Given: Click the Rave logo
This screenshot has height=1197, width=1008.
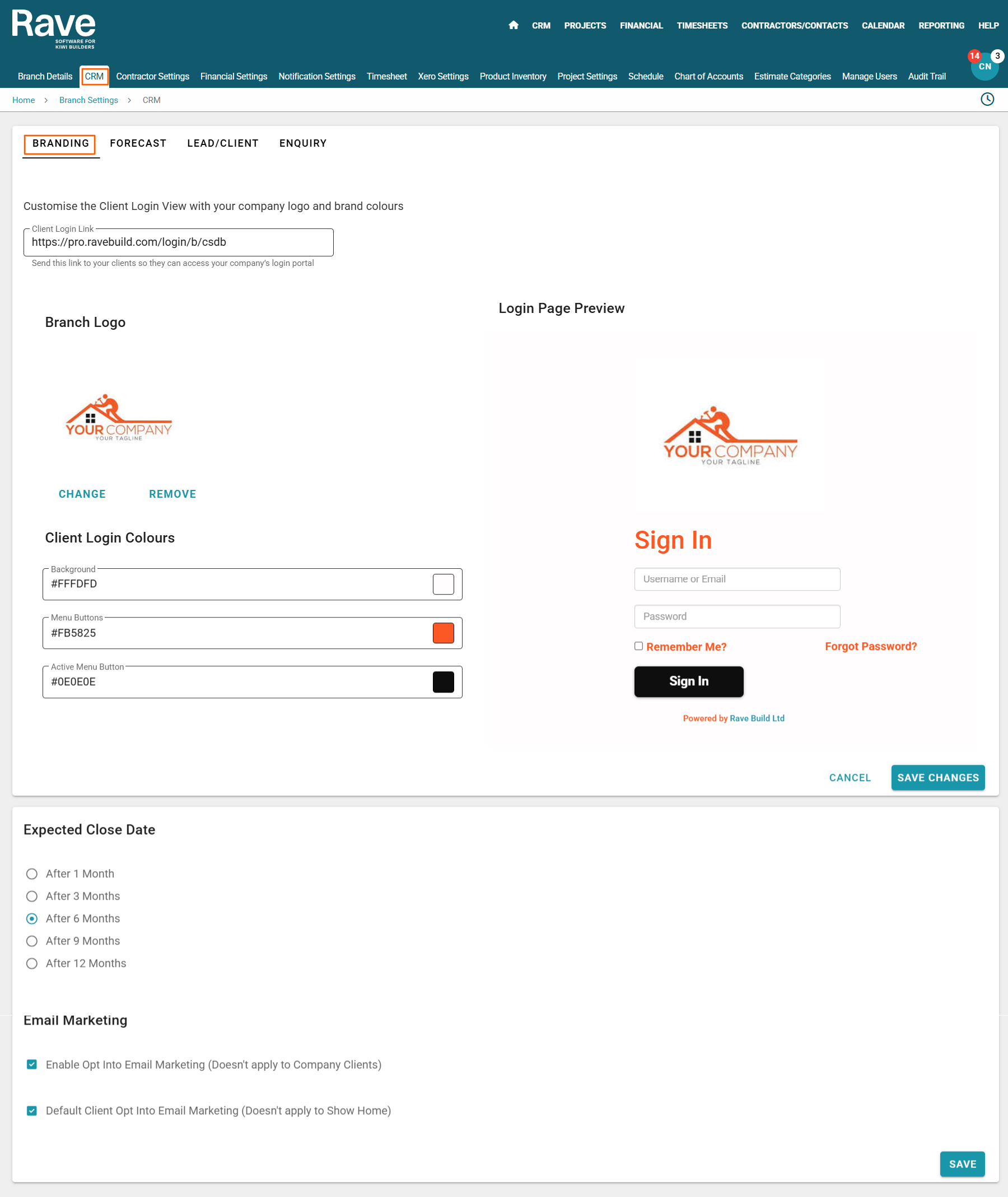Looking at the screenshot, I should (x=54, y=29).
